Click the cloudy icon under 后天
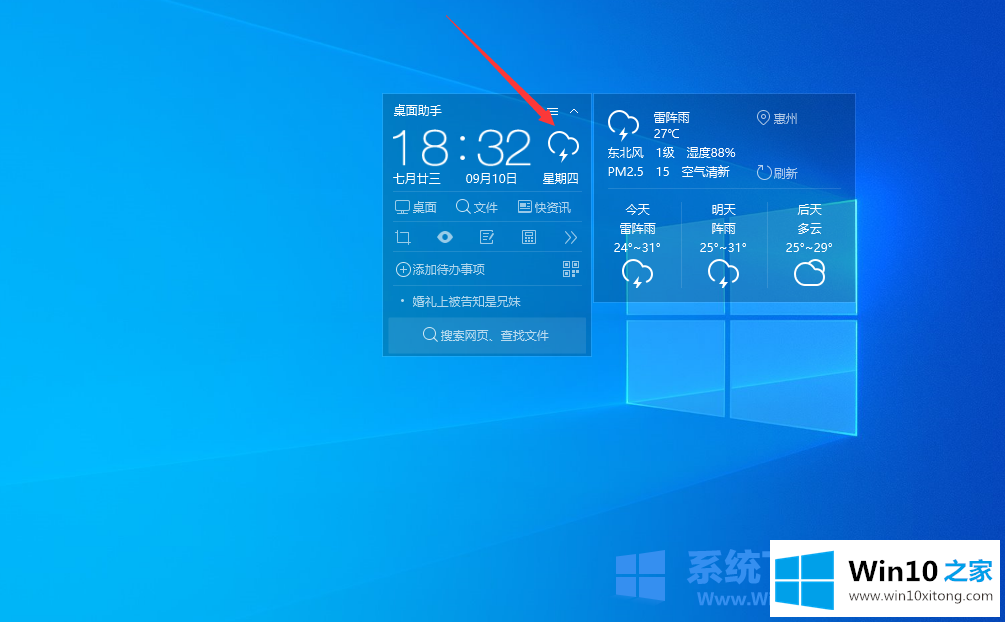The height and width of the screenshot is (622, 1005). pos(810,273)
